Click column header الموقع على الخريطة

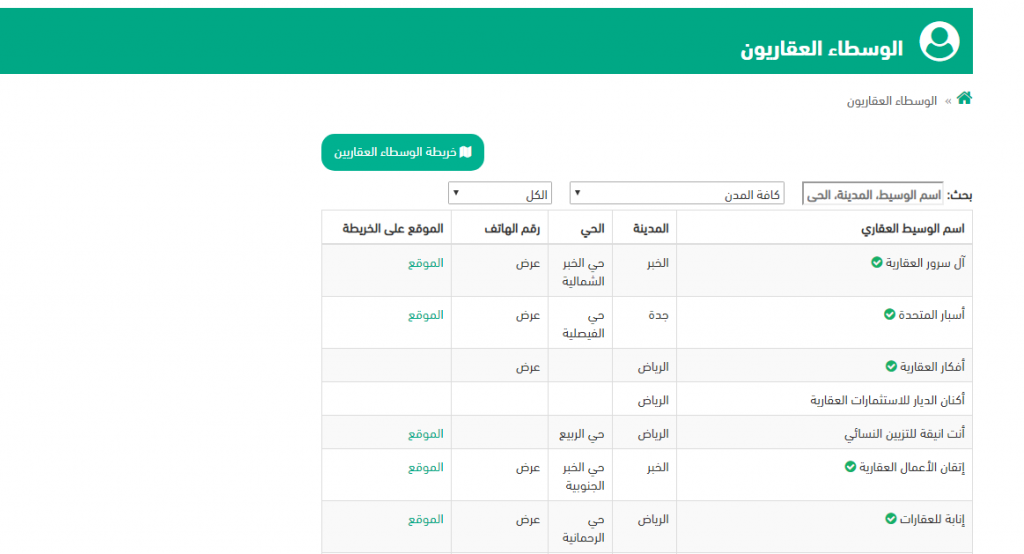coord(392,229)
